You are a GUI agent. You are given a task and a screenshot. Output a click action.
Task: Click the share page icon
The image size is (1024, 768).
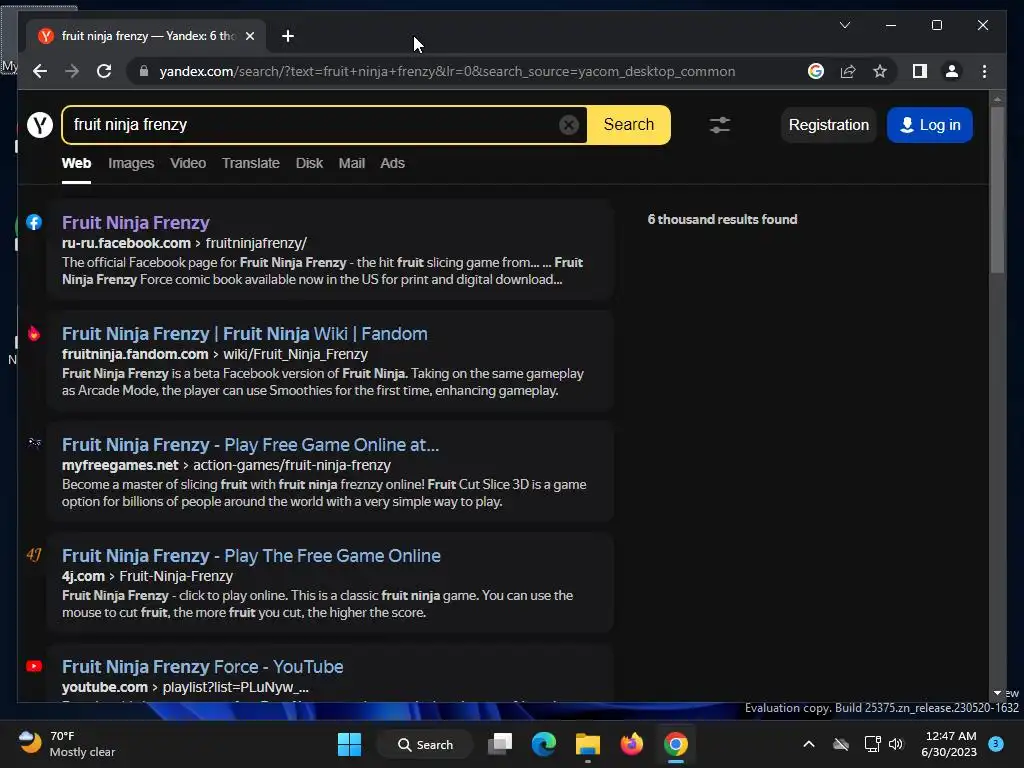point(848,71)
